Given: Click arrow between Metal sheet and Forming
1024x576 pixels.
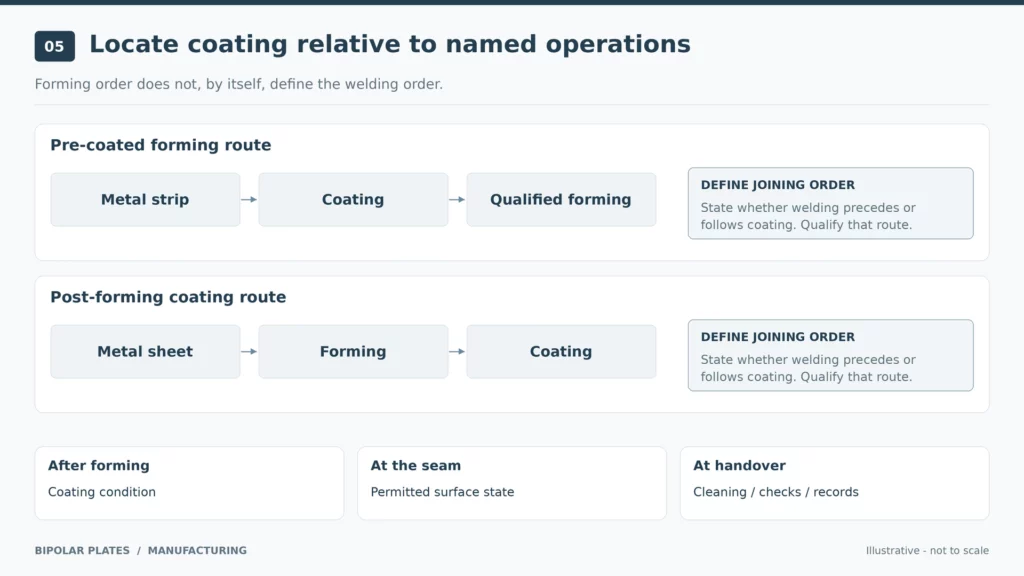Looking at the screenshot, I should click(249, 352).
